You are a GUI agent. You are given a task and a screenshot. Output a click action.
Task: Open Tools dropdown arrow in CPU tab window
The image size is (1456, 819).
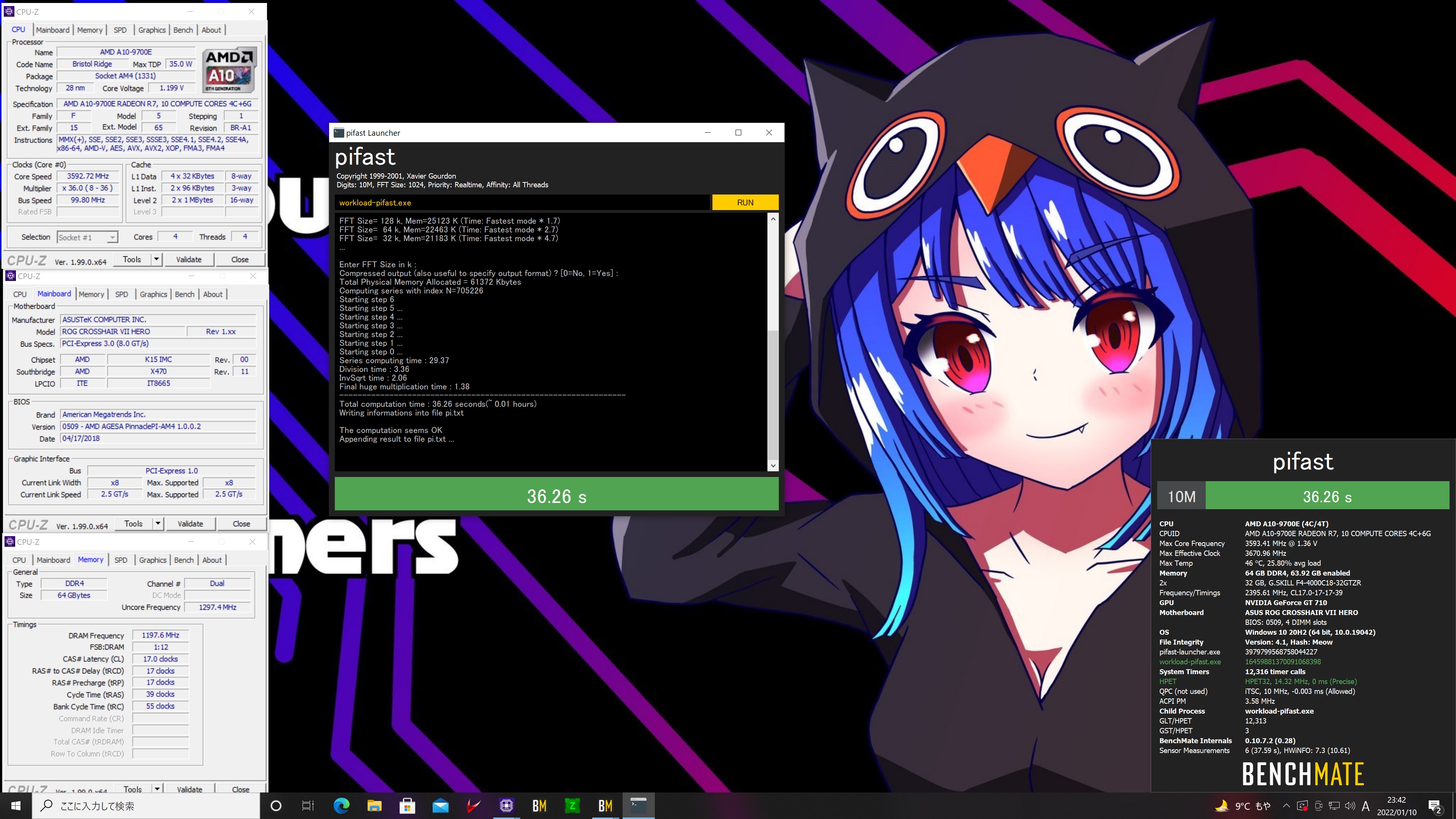pos(157,259)
